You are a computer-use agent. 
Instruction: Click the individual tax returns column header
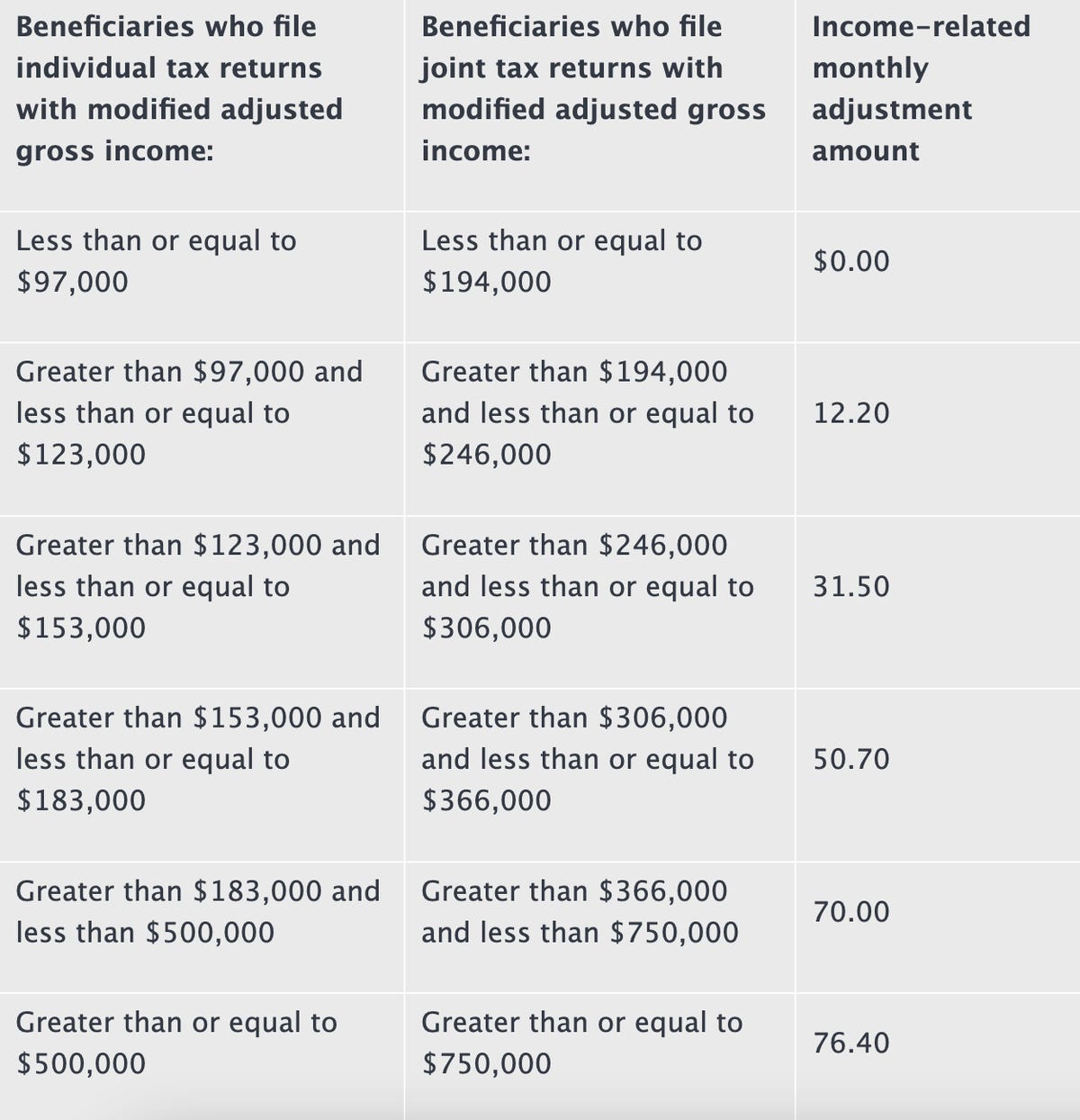(180, 88)
